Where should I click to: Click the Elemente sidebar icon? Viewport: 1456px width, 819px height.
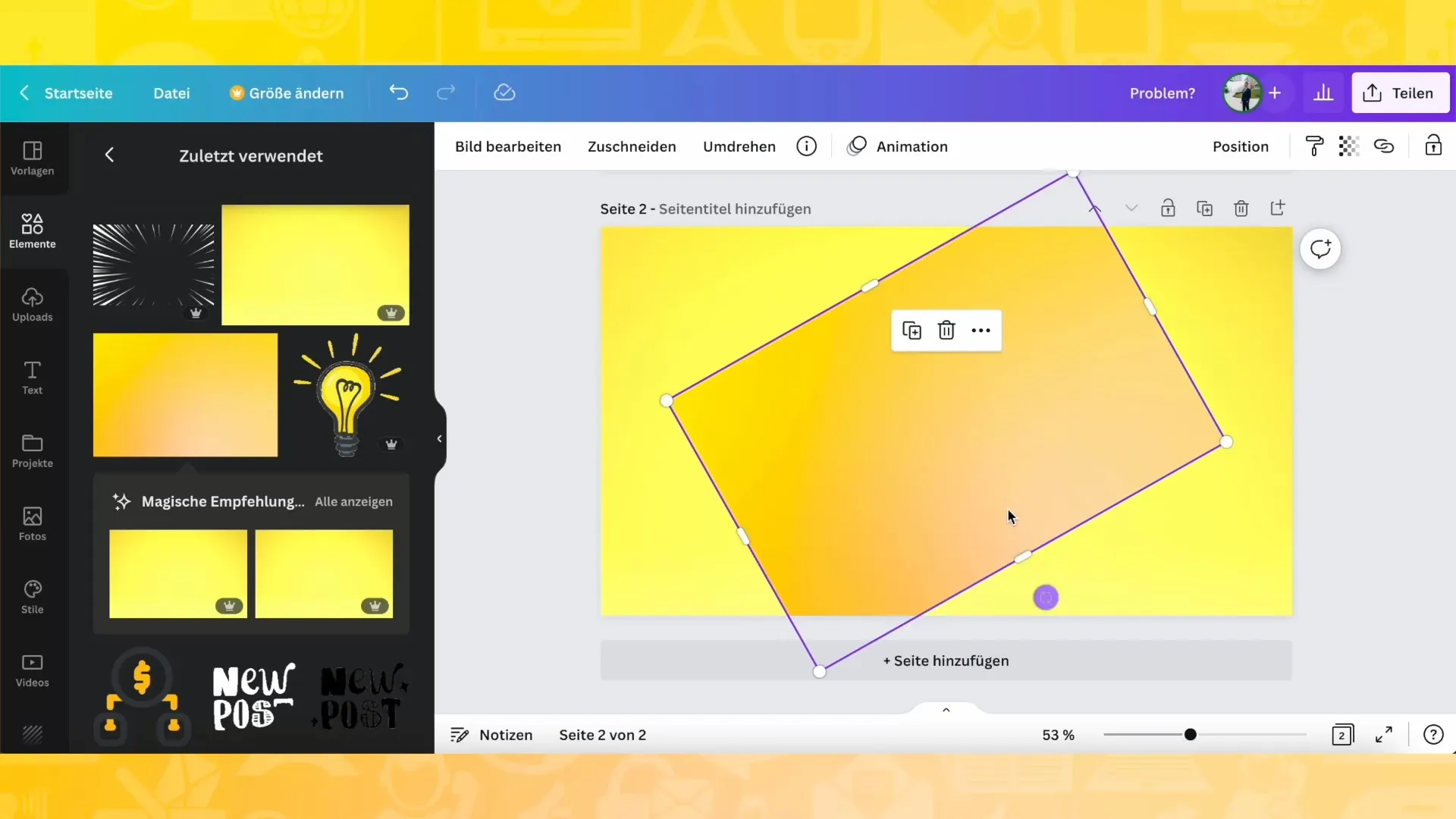[31, 231]
